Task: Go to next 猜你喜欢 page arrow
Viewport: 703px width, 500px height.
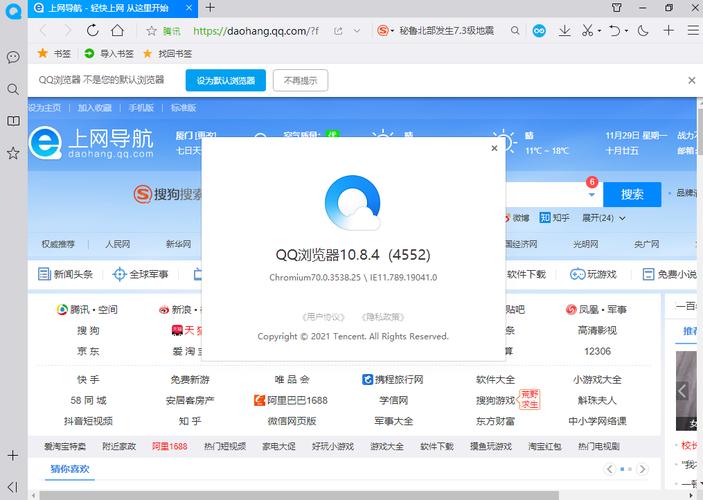Action: tap(642, 469)
